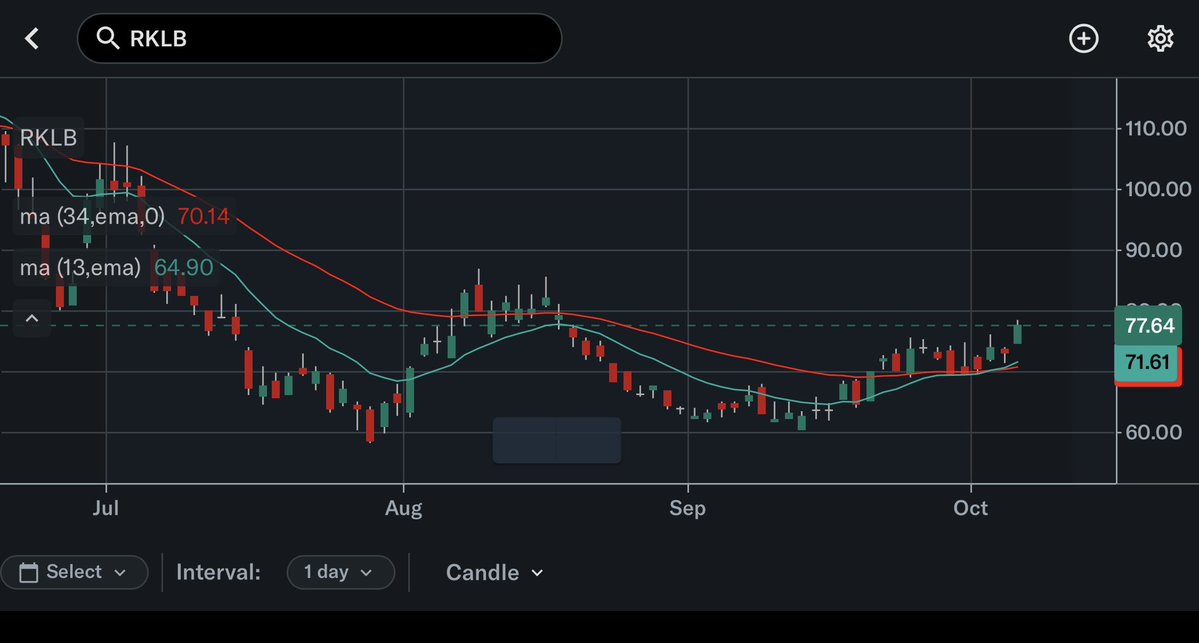The height and width of the screenshot is (643, 1199).
Task: Click the 77.64 current price tag
Action: (1149, 326)
